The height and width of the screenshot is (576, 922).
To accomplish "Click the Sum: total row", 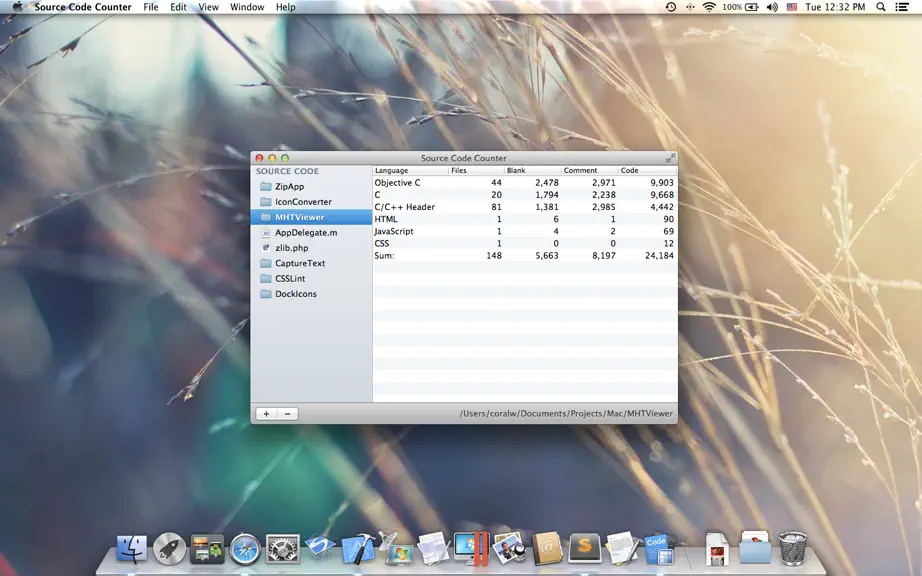I will [x=525, y=256].
